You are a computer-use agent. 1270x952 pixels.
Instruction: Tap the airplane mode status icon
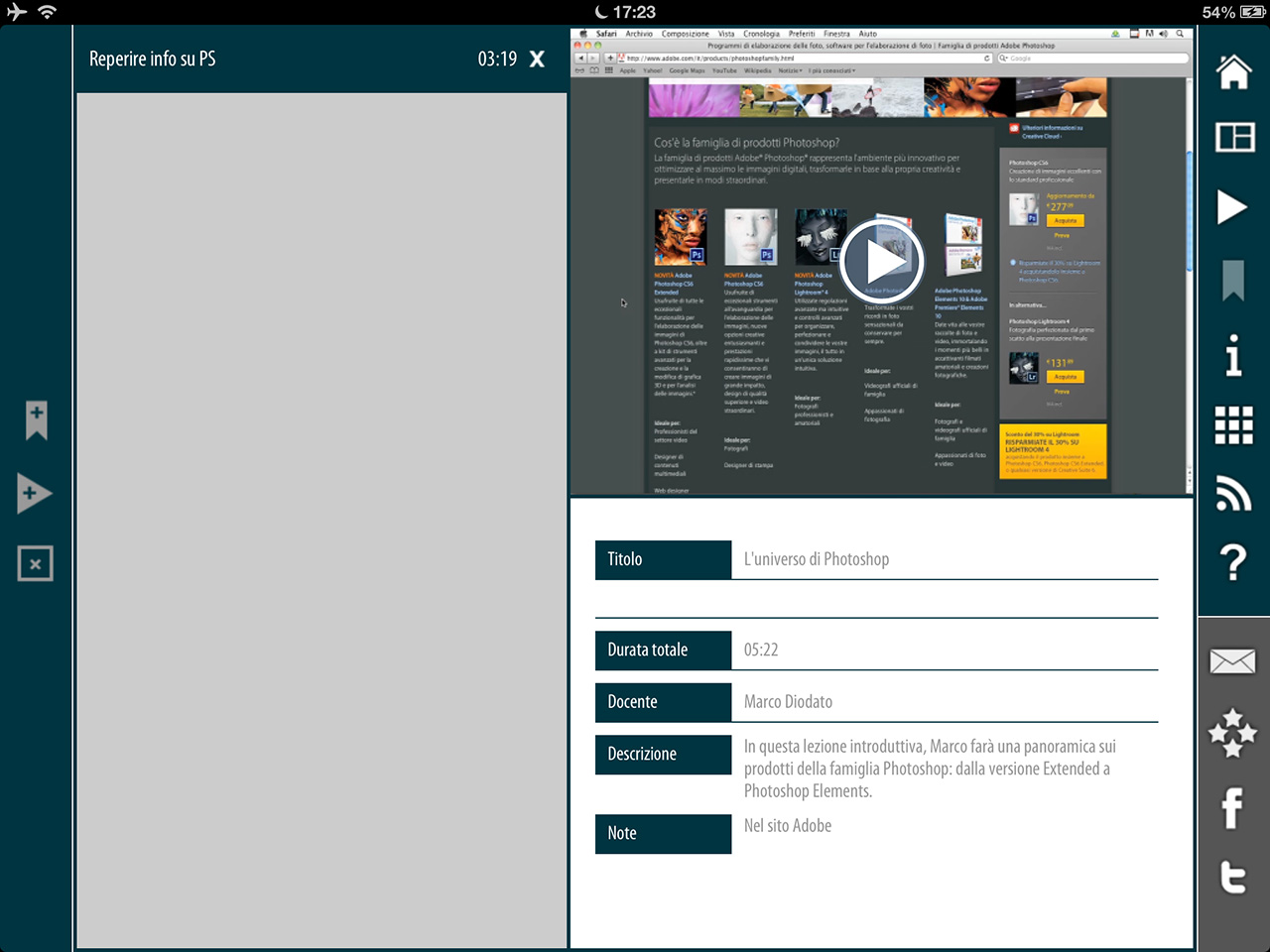point(16,12)
